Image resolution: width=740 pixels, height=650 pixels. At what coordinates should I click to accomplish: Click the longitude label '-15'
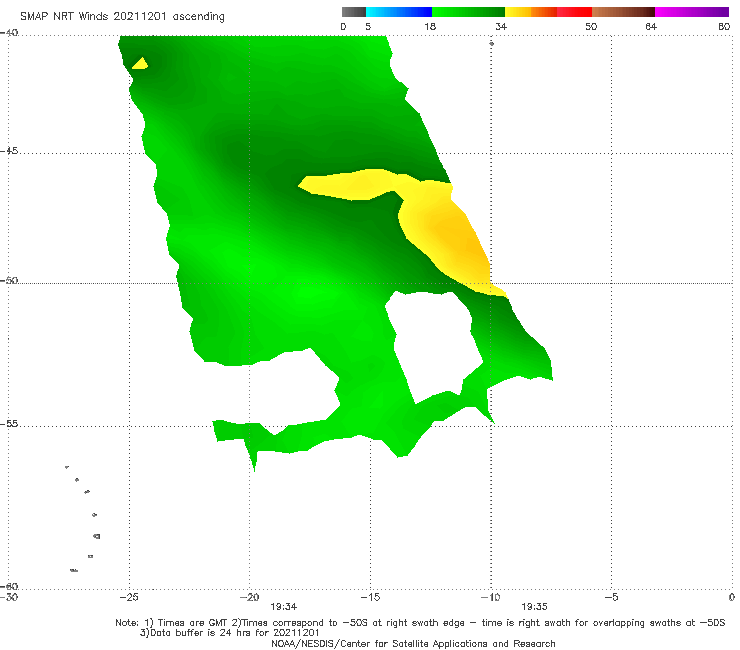[x=370, y=597]
